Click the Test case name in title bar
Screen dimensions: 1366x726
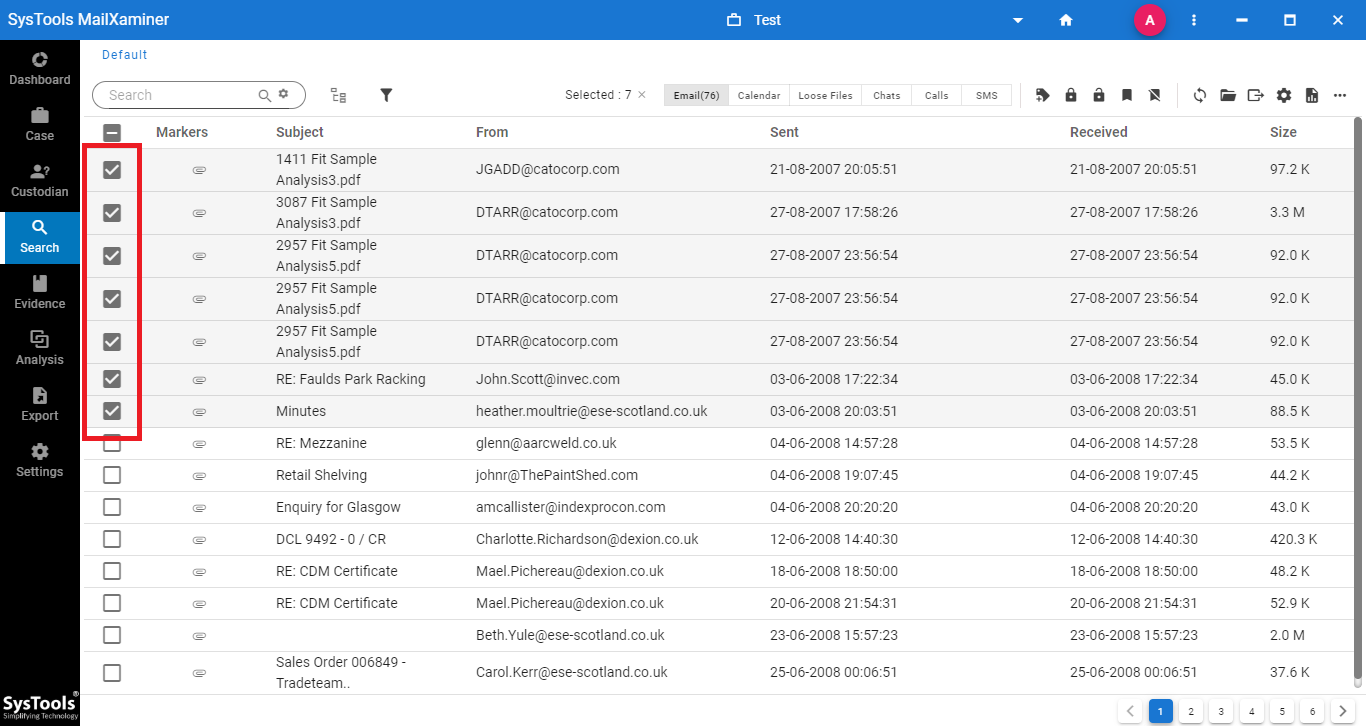point(767,20)
